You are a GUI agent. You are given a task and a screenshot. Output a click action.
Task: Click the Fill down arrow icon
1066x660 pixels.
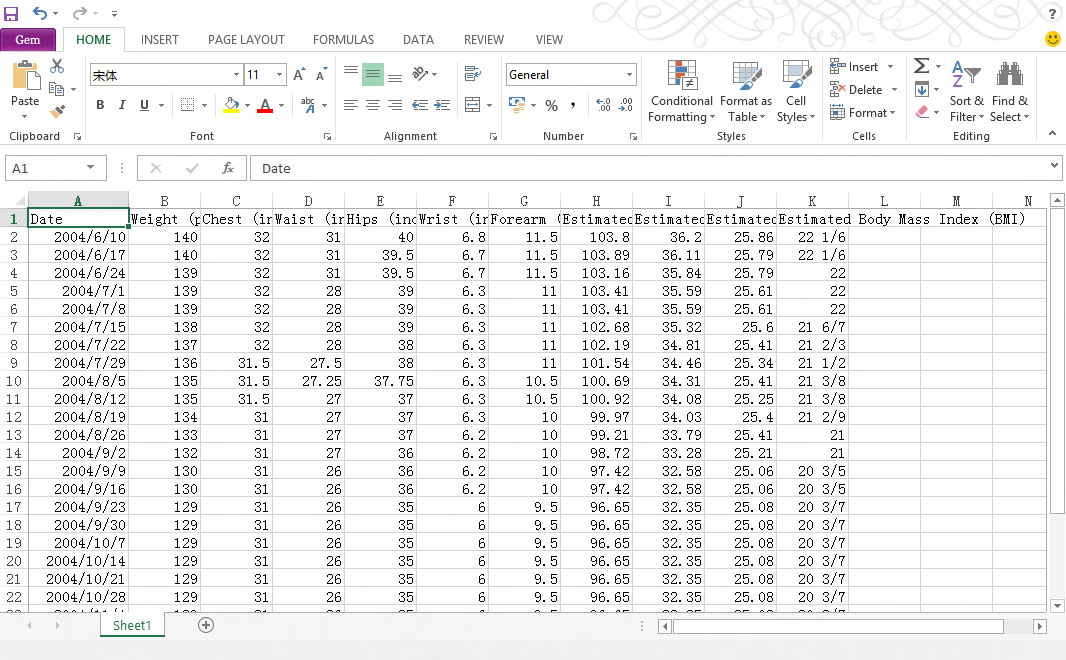tap(922, 89)
